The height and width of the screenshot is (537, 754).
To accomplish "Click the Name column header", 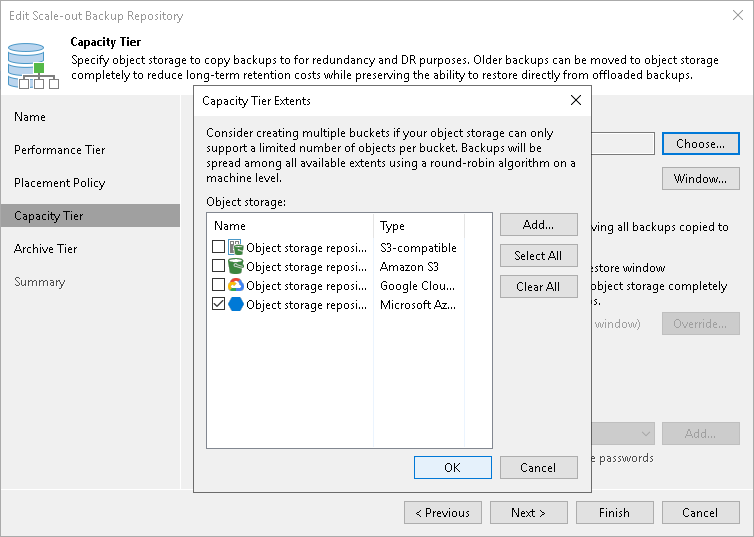I will pos(290,226).
